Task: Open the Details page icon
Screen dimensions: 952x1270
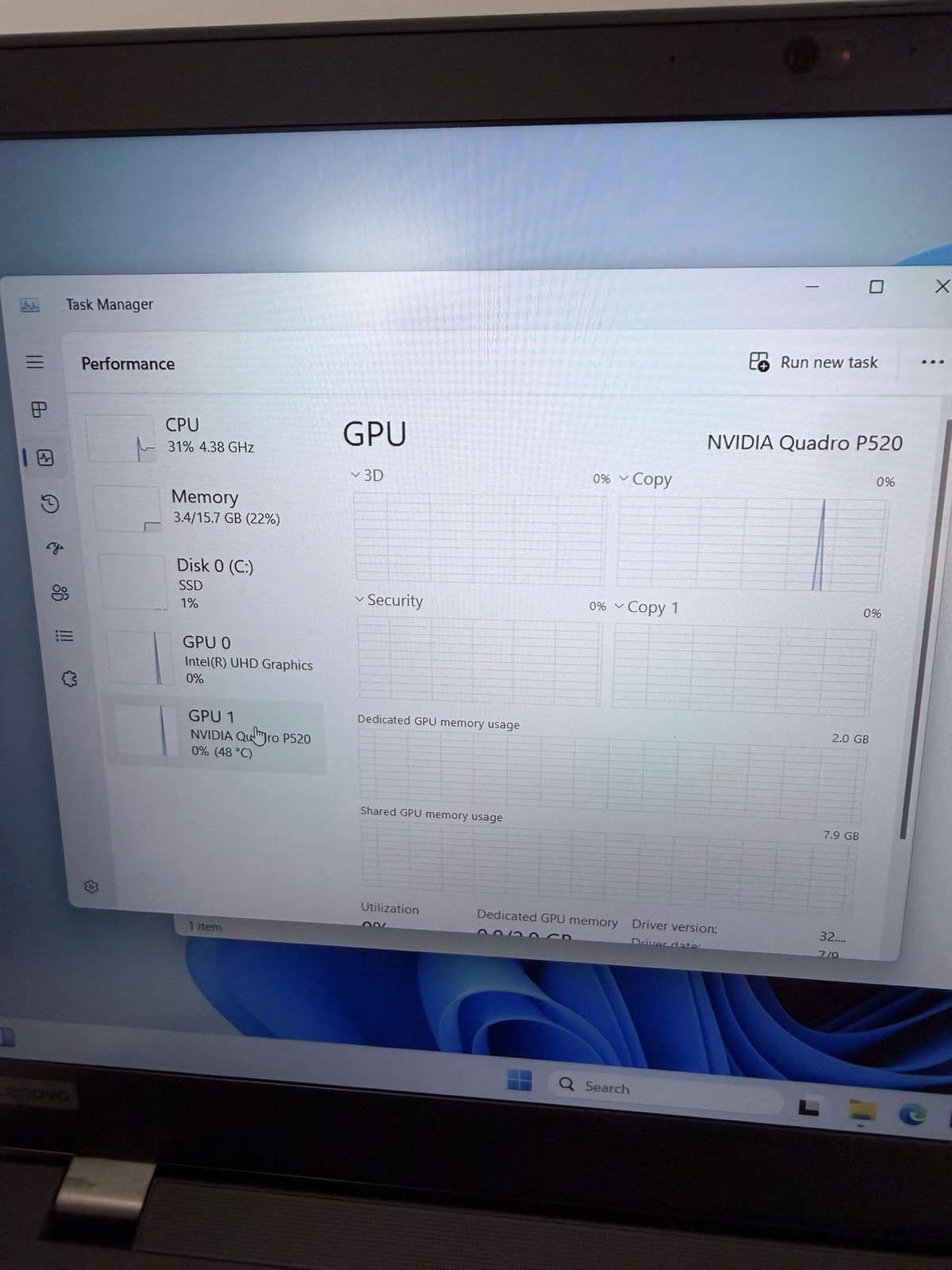Action: (64, 636)
